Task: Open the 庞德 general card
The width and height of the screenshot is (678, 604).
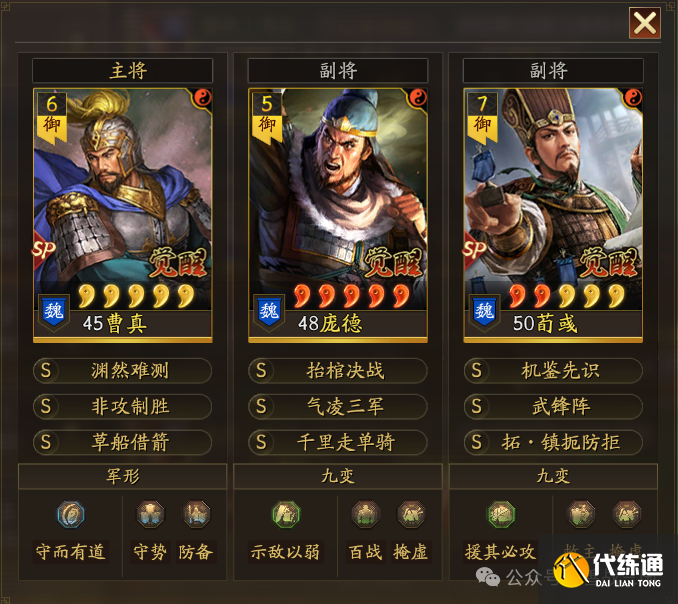Action: pos(338,215)
